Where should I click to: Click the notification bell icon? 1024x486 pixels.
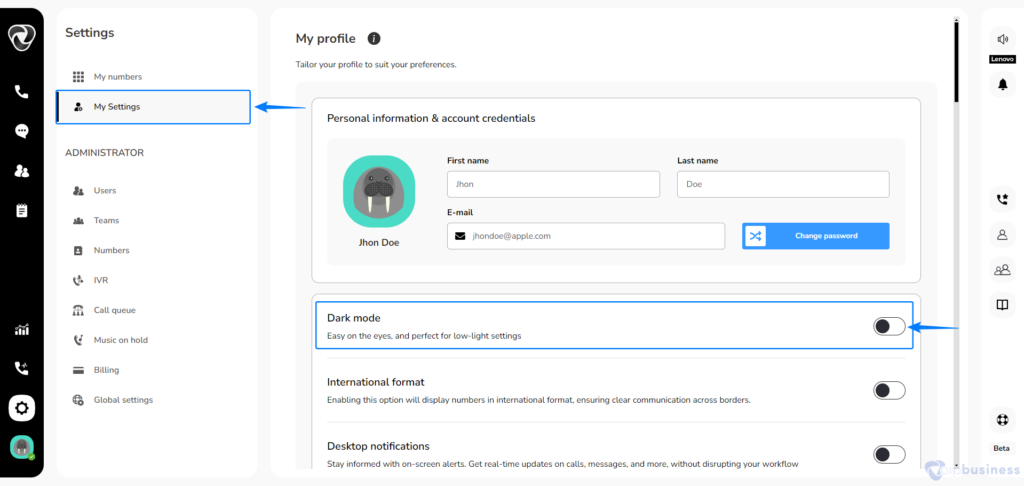pyautogui.click(x=1002, y=84)
